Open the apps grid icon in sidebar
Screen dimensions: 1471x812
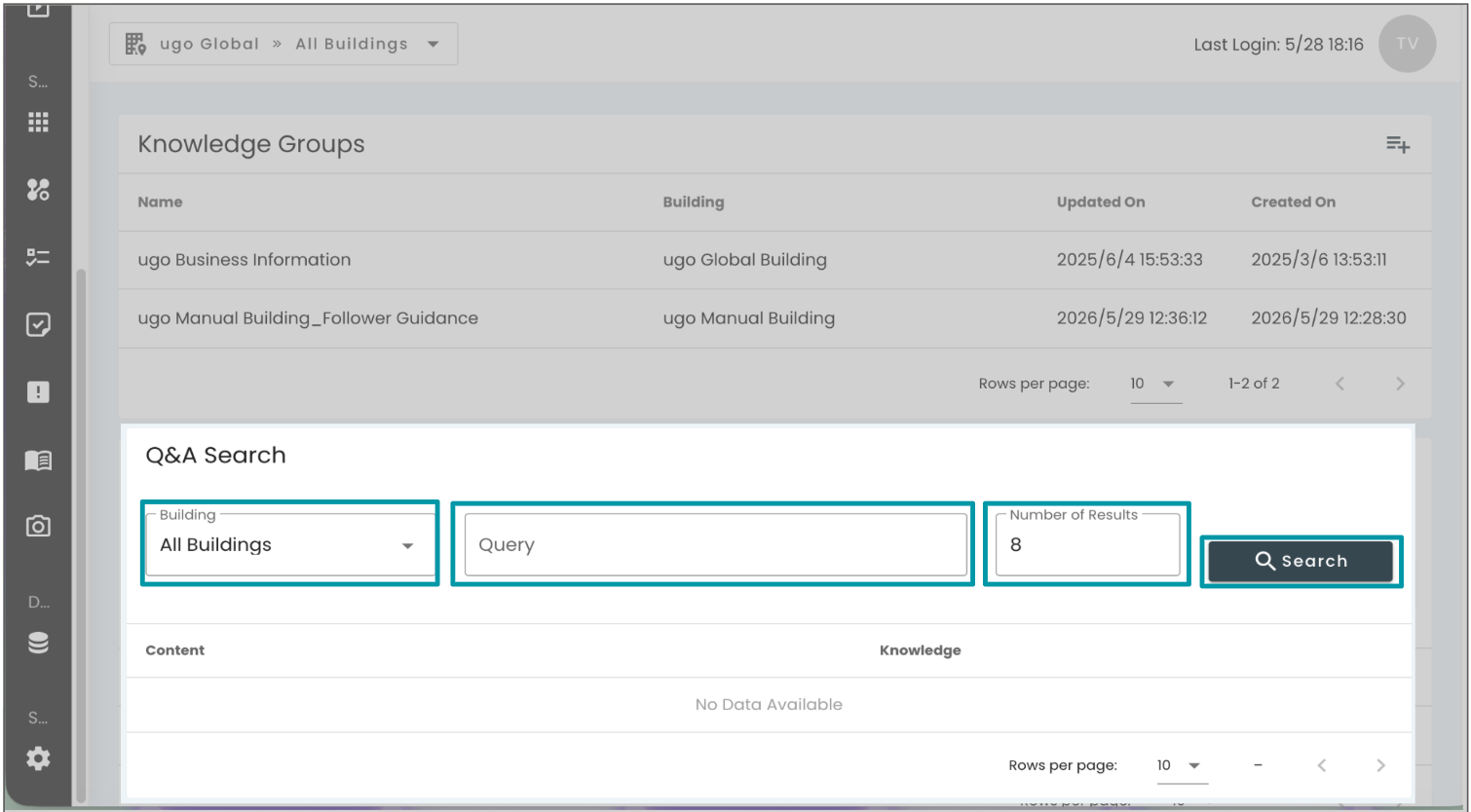38,122
